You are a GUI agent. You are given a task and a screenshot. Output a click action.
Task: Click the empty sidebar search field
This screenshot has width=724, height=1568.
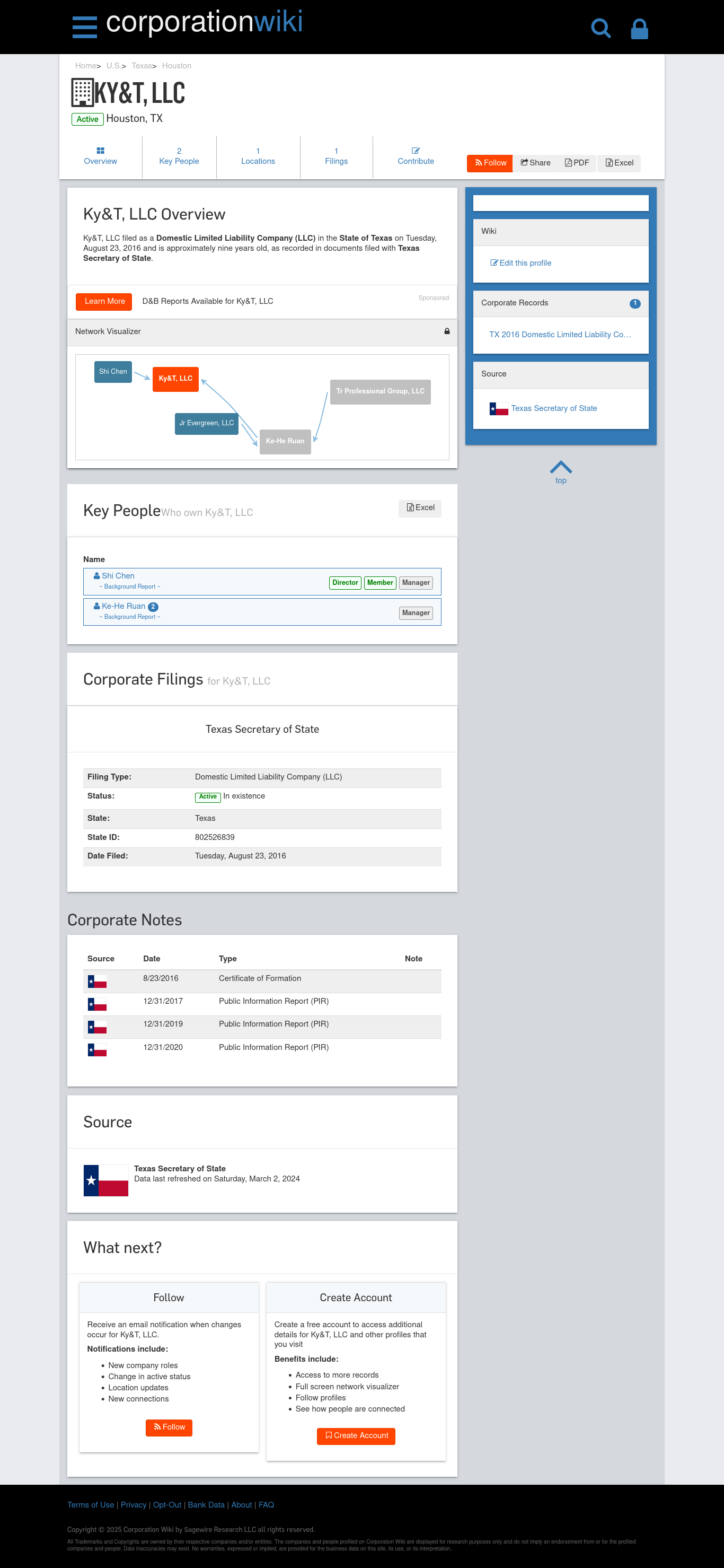click(x=560, y=203)
